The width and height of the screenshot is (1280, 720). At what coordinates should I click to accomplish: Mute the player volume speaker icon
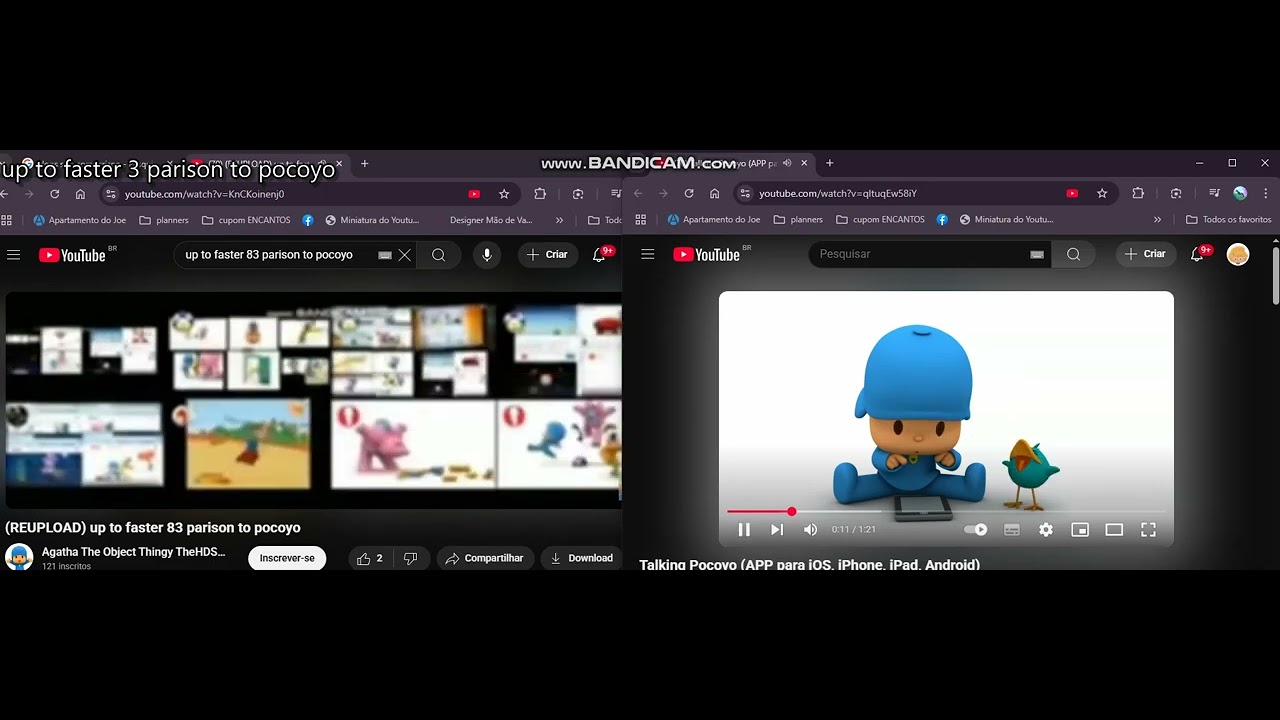811,530
